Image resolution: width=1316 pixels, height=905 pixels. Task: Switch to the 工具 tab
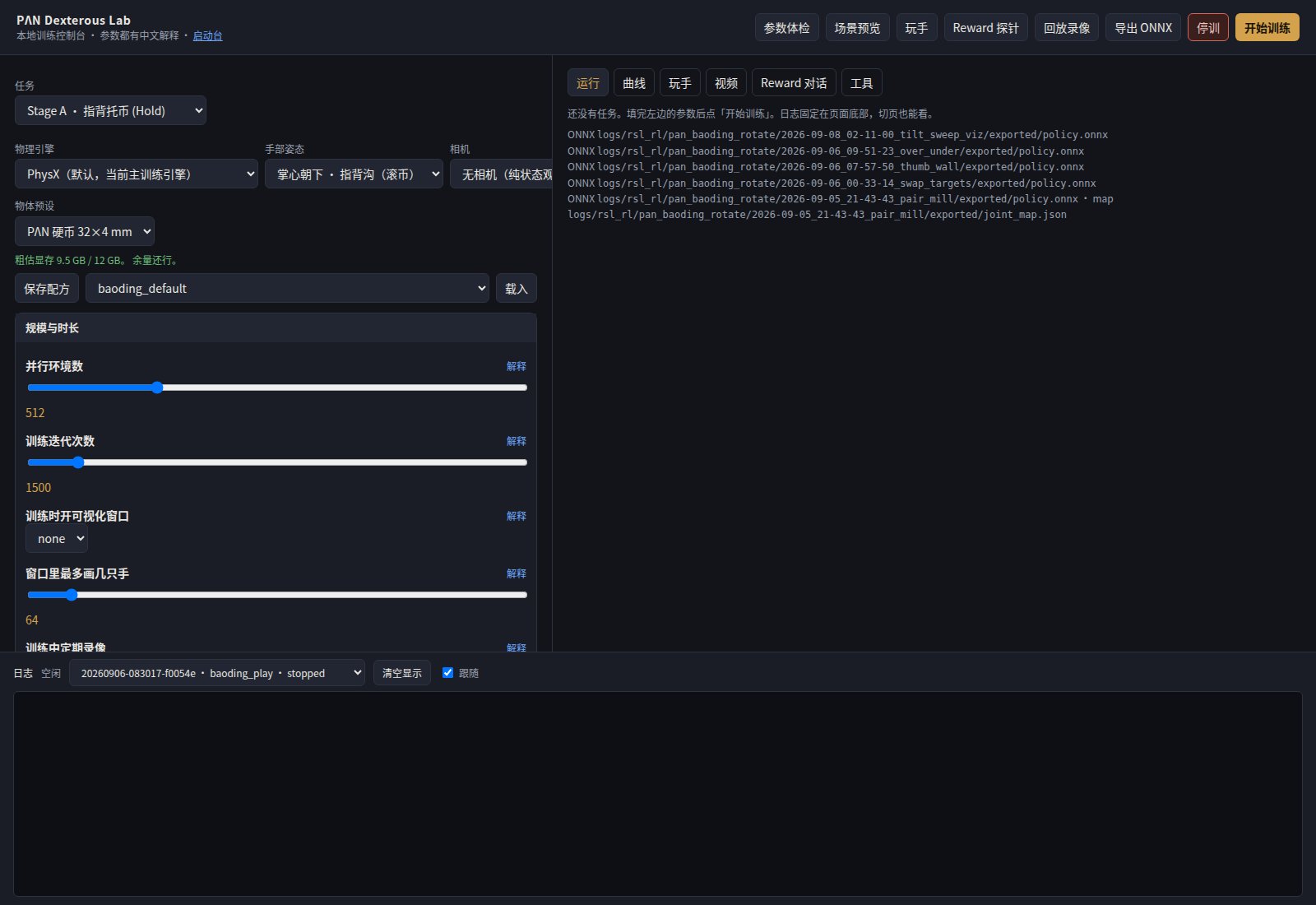862,83
